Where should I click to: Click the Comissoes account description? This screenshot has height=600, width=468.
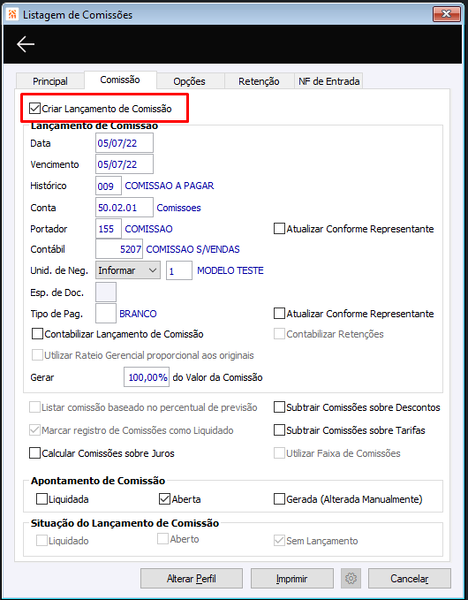pos(179,208)
